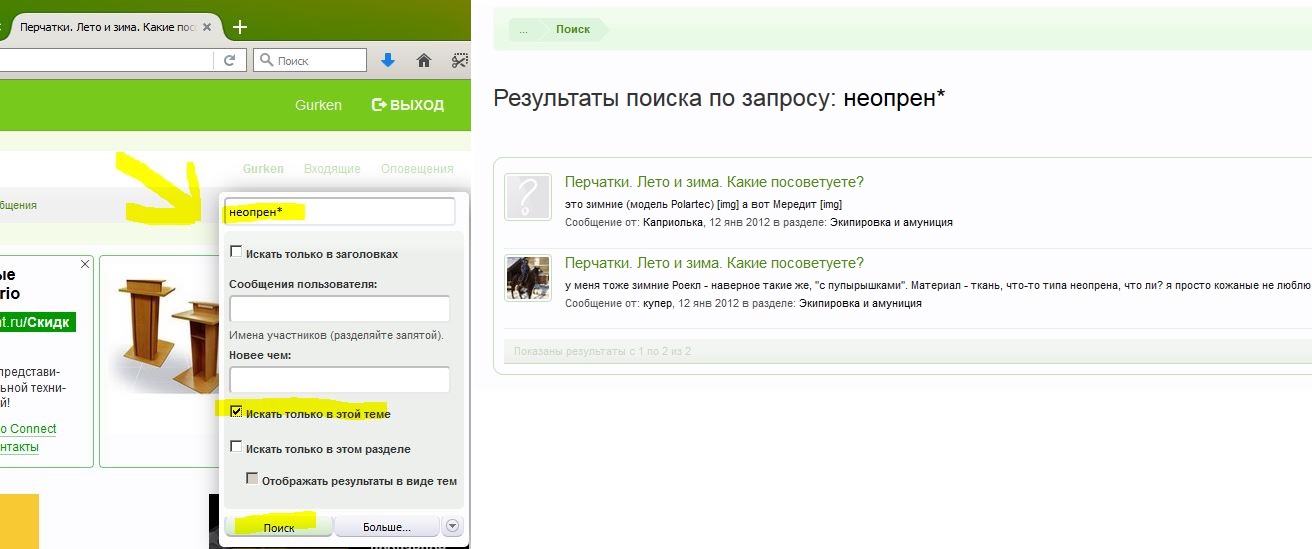Open a new browser tab
Viewport: 1312px width, 549px height.
[x=240, y=27]
